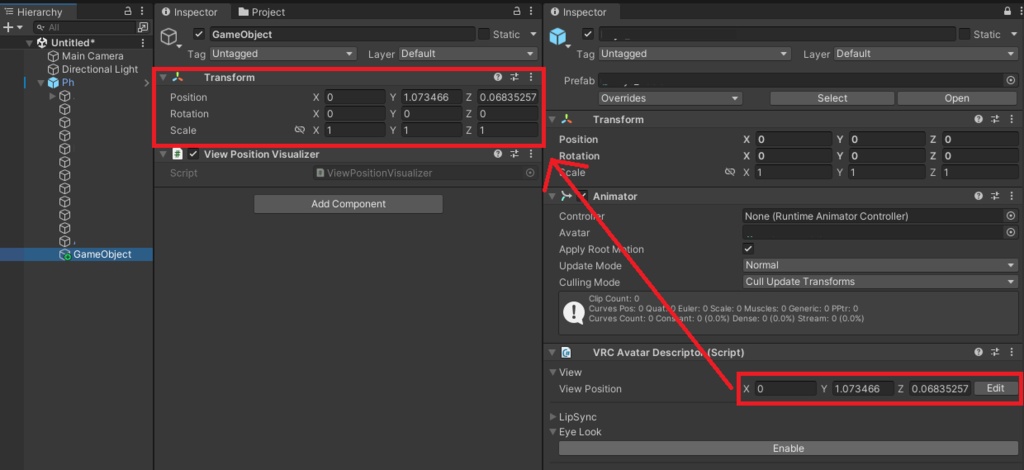Switch to the Project tab
This screenshot has width=1024, height=470.
click(x=261, y=12)
